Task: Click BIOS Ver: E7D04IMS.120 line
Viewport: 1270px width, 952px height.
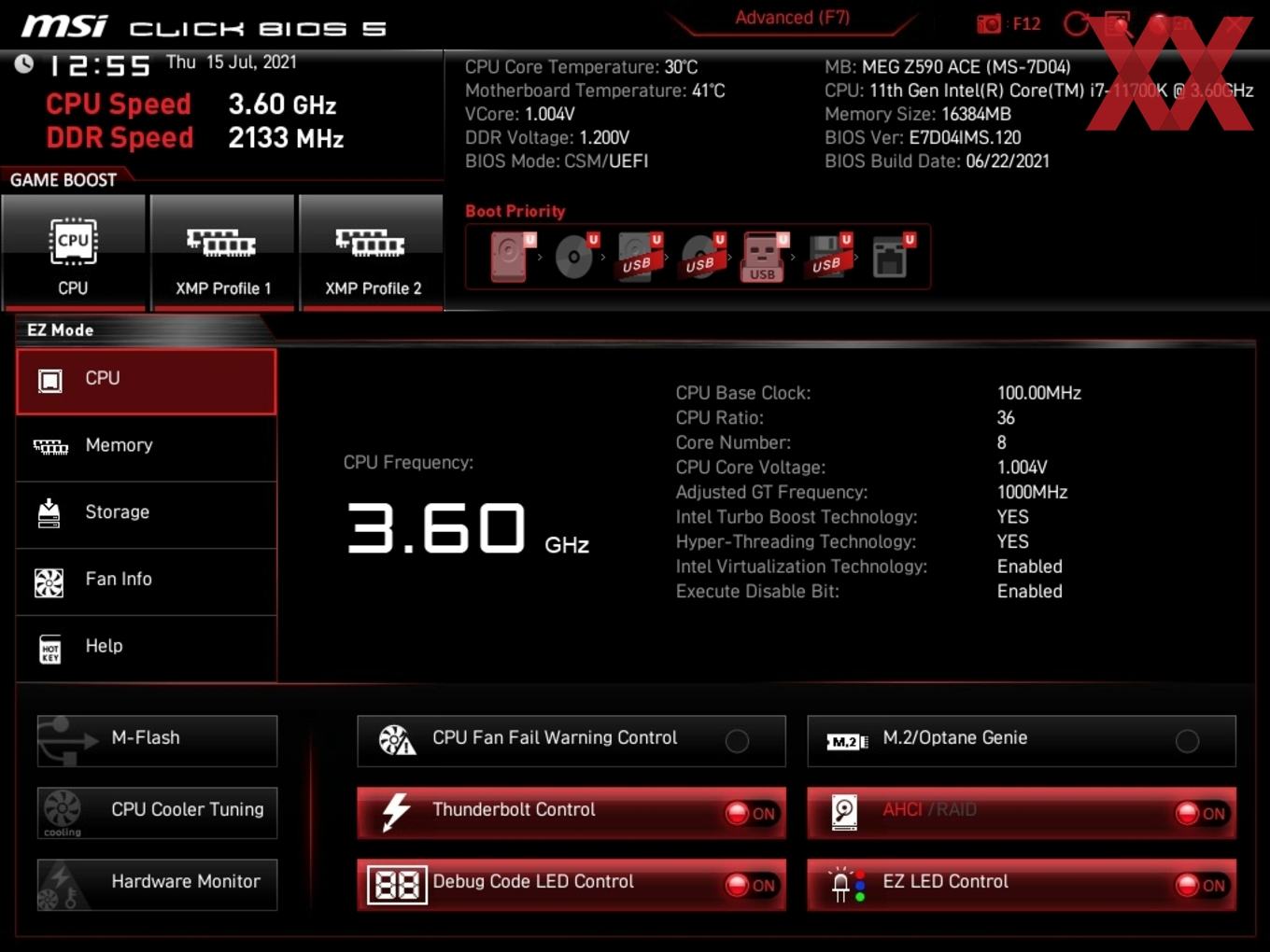Action: 923,137
